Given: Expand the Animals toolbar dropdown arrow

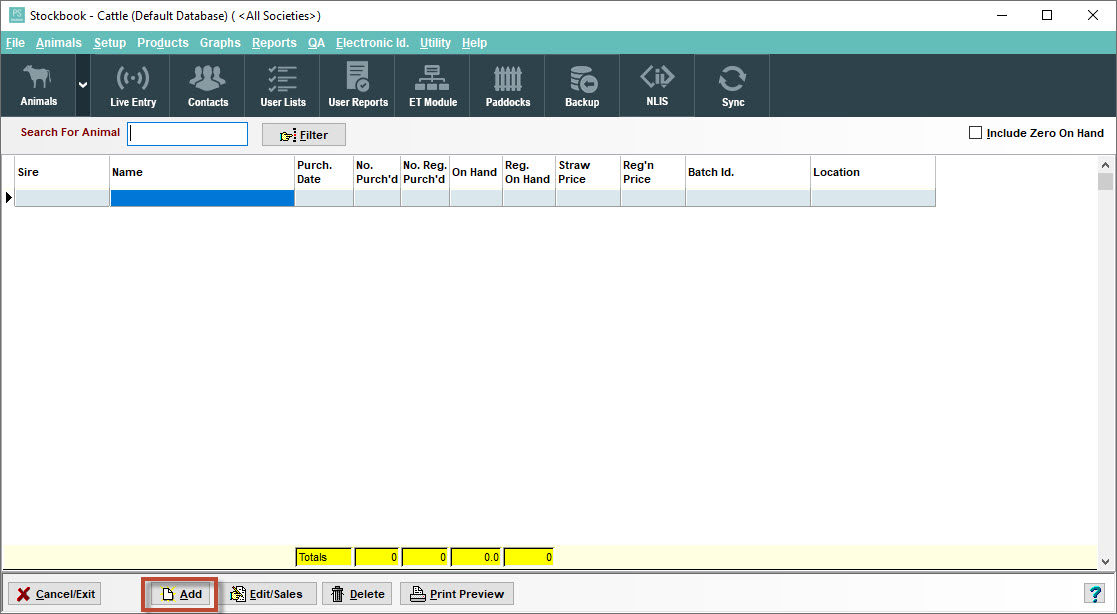Looking at the screenshot, I should [83, 85].
